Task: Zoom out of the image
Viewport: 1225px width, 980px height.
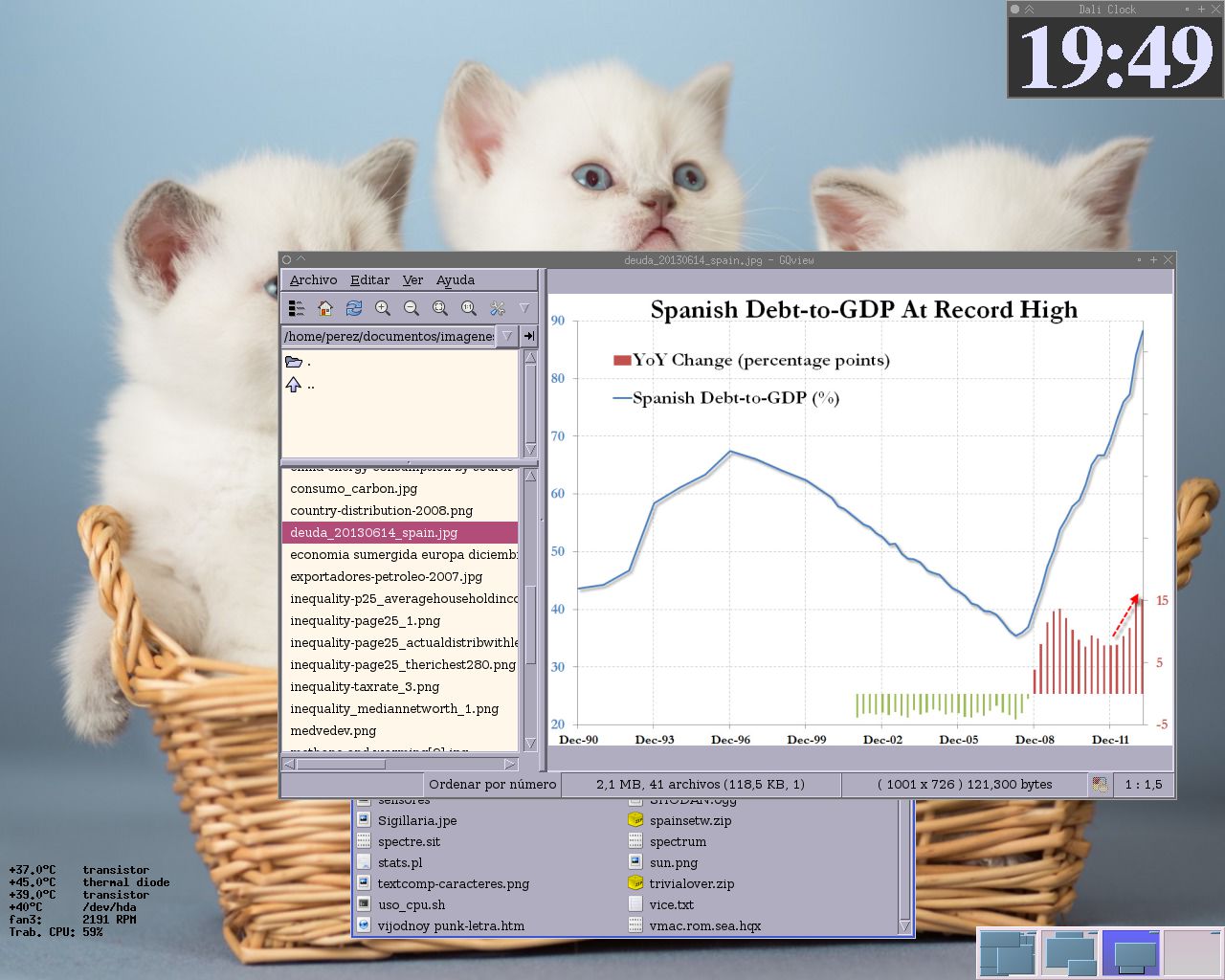Action: 412,308
